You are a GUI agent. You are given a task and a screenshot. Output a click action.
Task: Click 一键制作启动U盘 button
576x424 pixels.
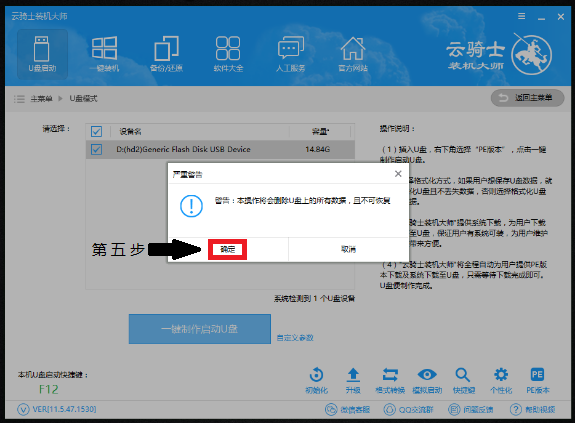click(x=199, y=329)
